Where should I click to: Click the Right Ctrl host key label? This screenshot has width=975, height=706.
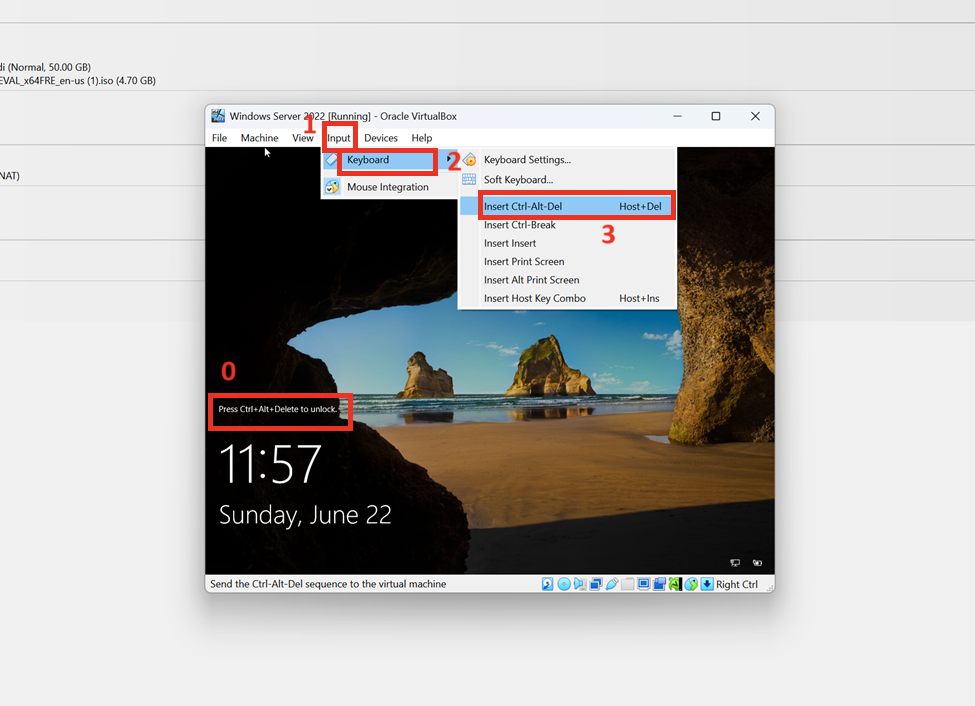click(x=737, y=584)
